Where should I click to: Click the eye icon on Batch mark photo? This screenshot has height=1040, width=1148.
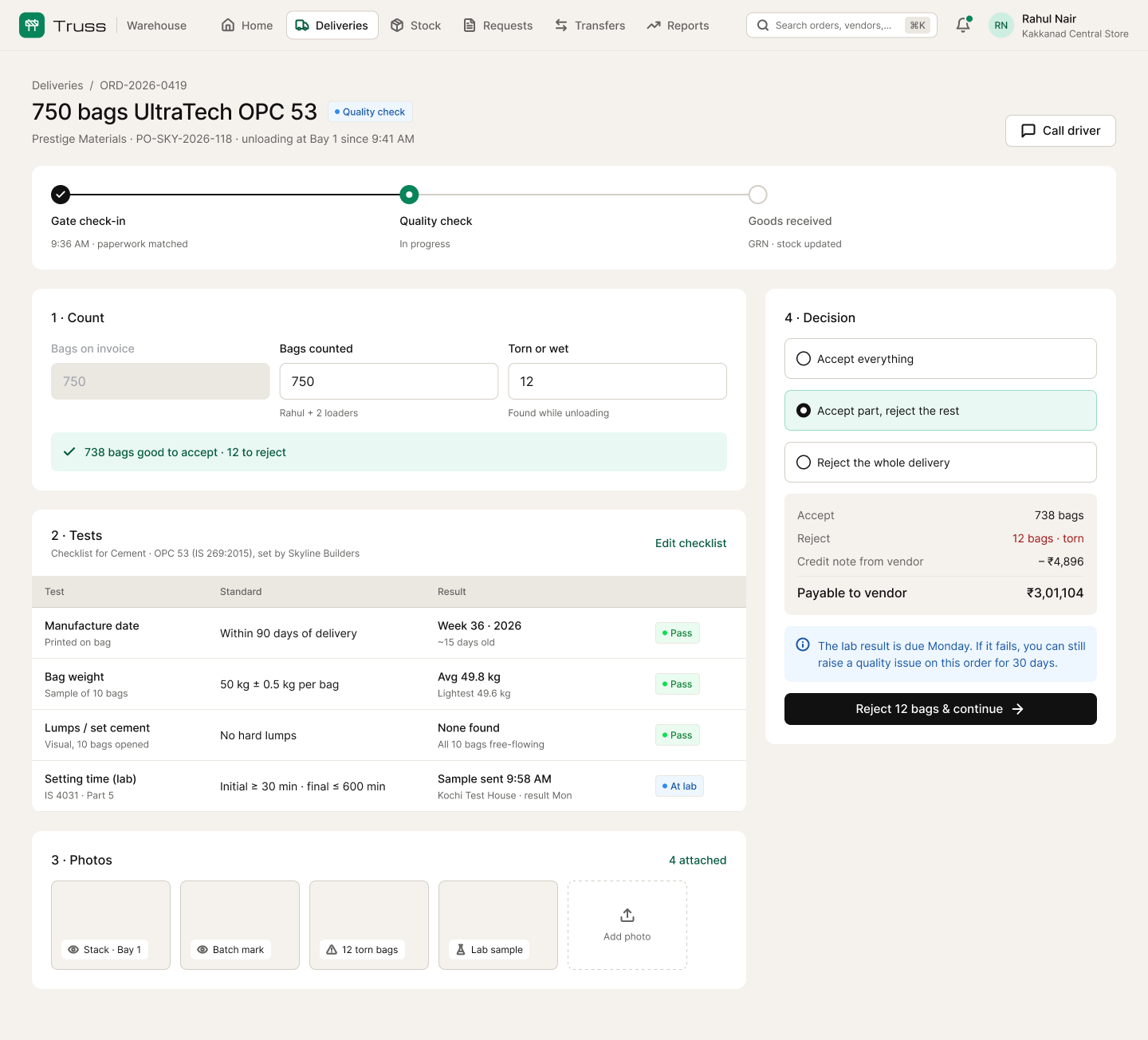coord(202,950)
